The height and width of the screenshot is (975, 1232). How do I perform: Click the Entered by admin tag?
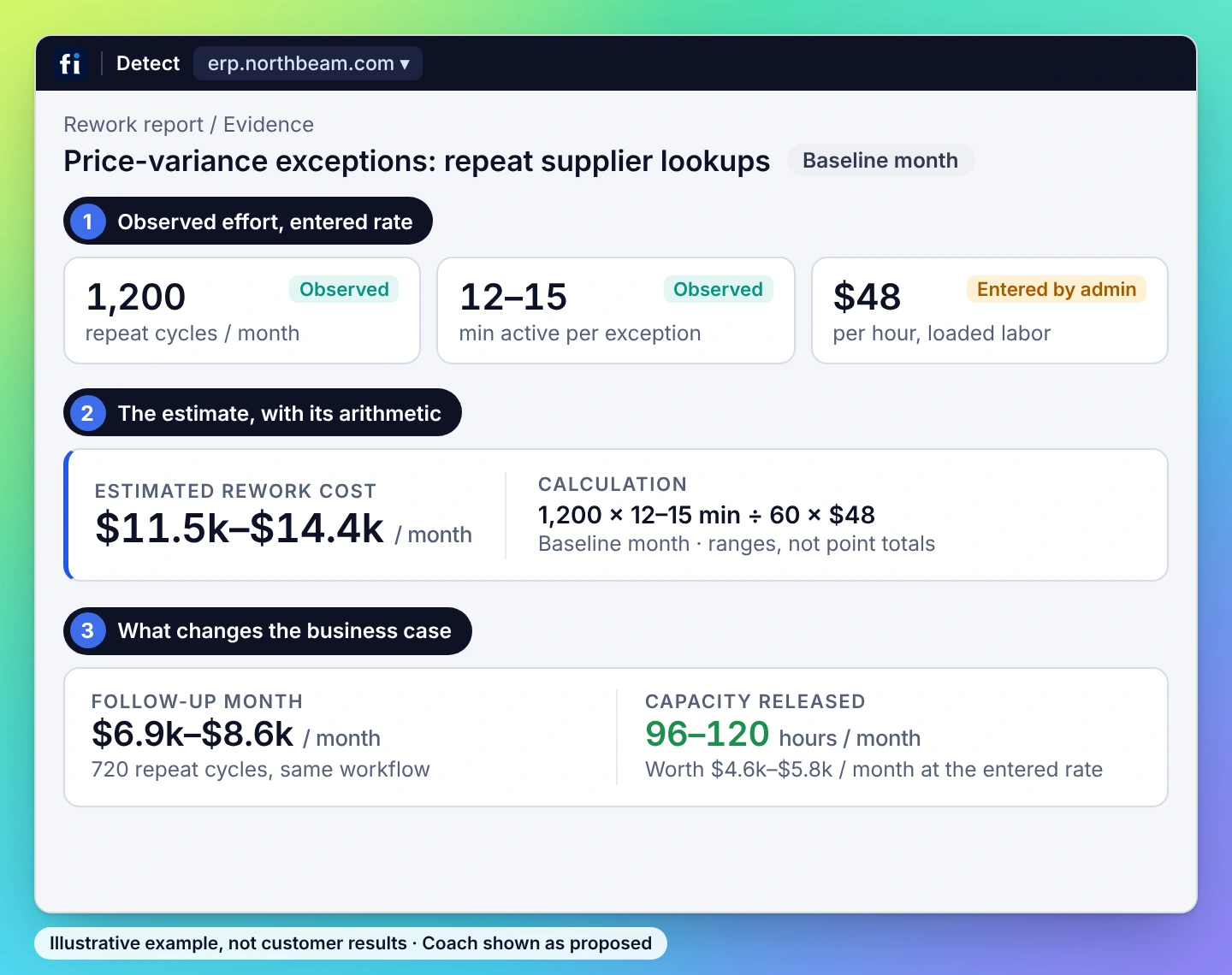point(1057,289)
